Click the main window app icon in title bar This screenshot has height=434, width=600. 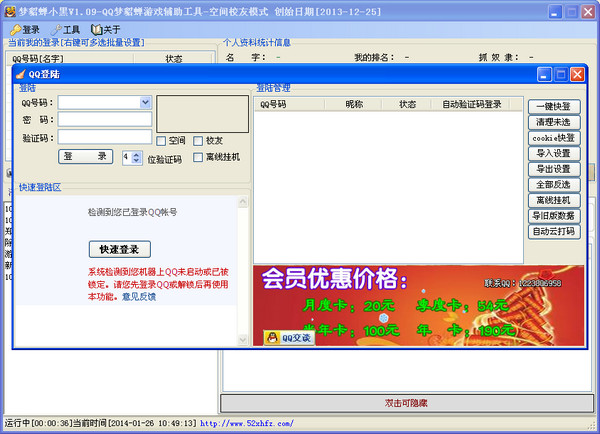[10, 11]
